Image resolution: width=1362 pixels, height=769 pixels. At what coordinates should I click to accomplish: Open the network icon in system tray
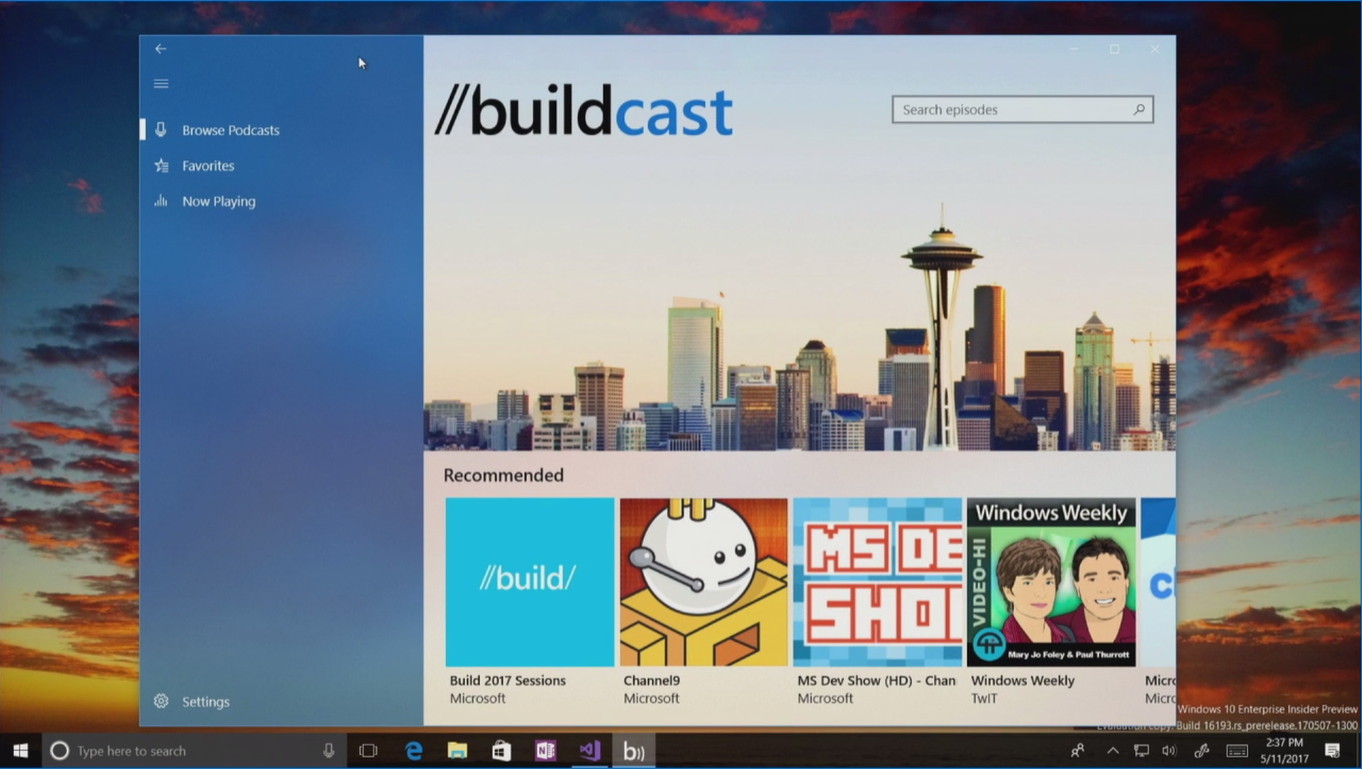[x=1141, y=751]
